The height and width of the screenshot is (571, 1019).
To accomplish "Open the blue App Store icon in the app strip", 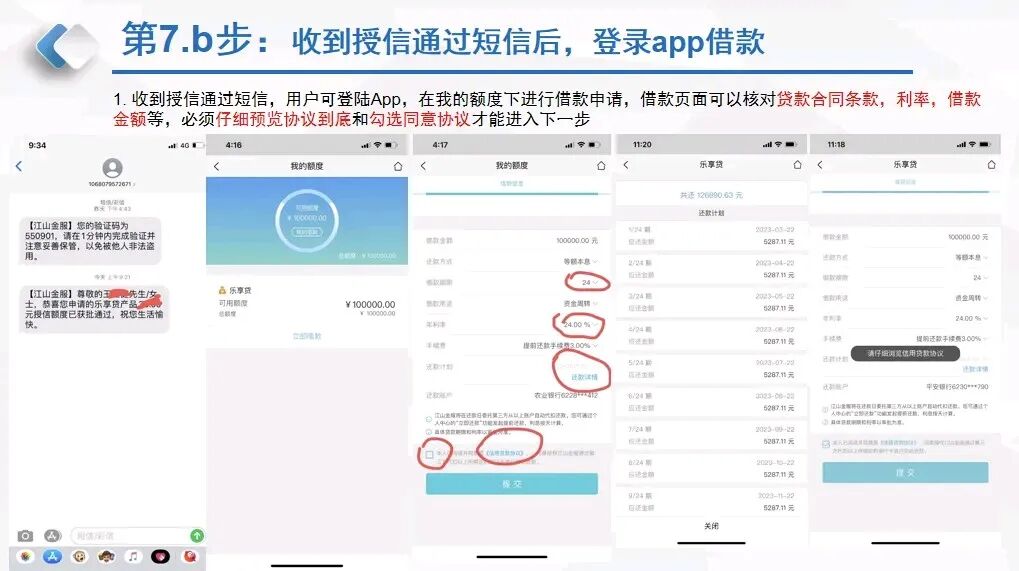I will click(52, 556).
